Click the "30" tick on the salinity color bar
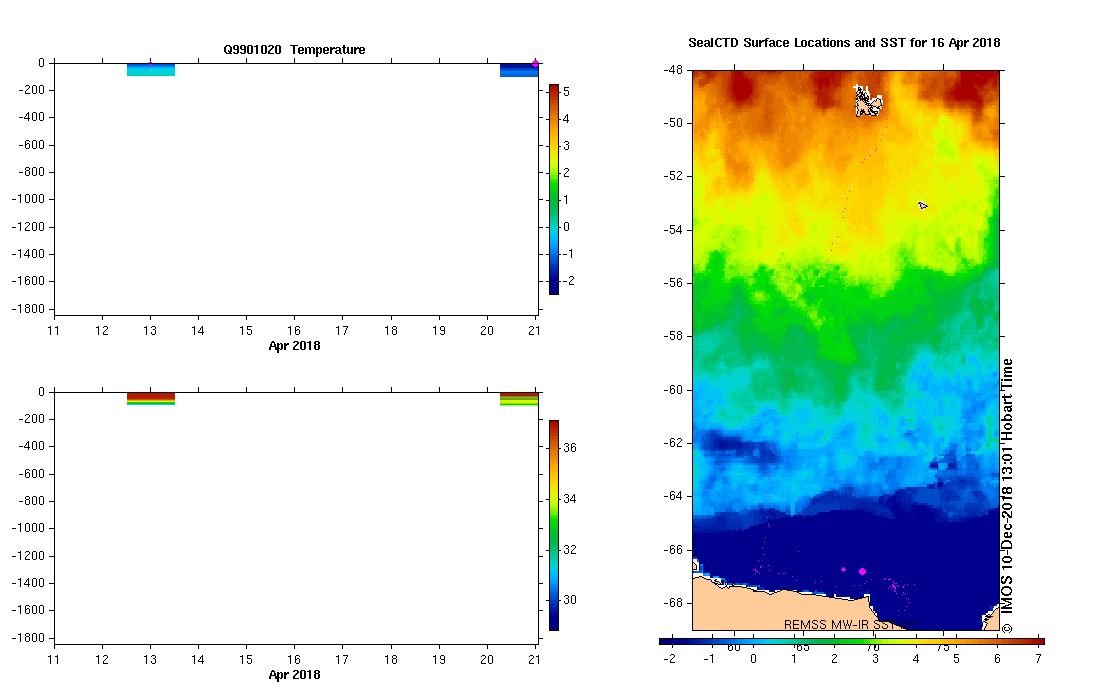This screenshot has width=1099, height=700. click(x=570, y=600)
